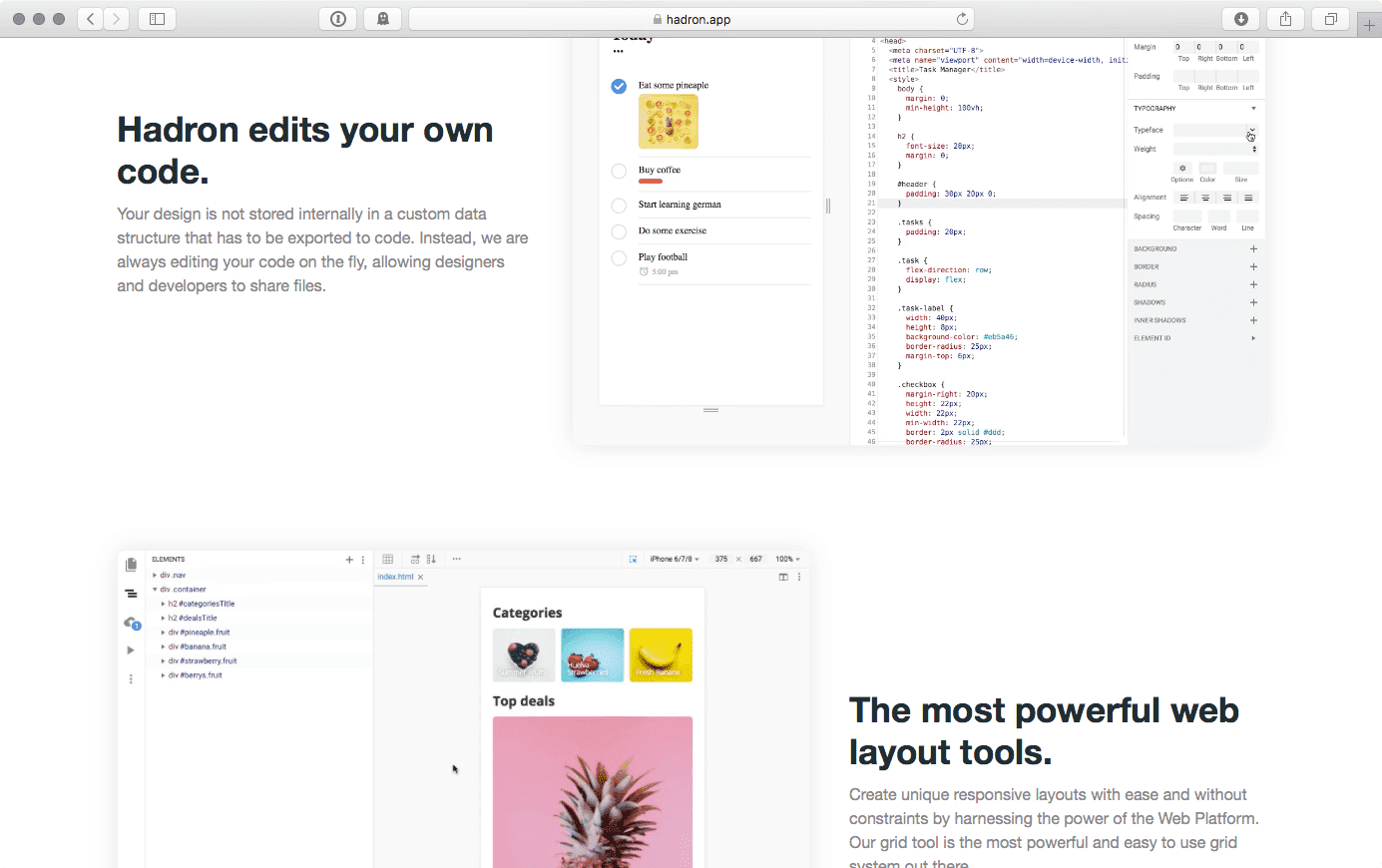The image size is (1382, 868).
Task: Open the Typeface dropdown
Action: point(1252,131)
